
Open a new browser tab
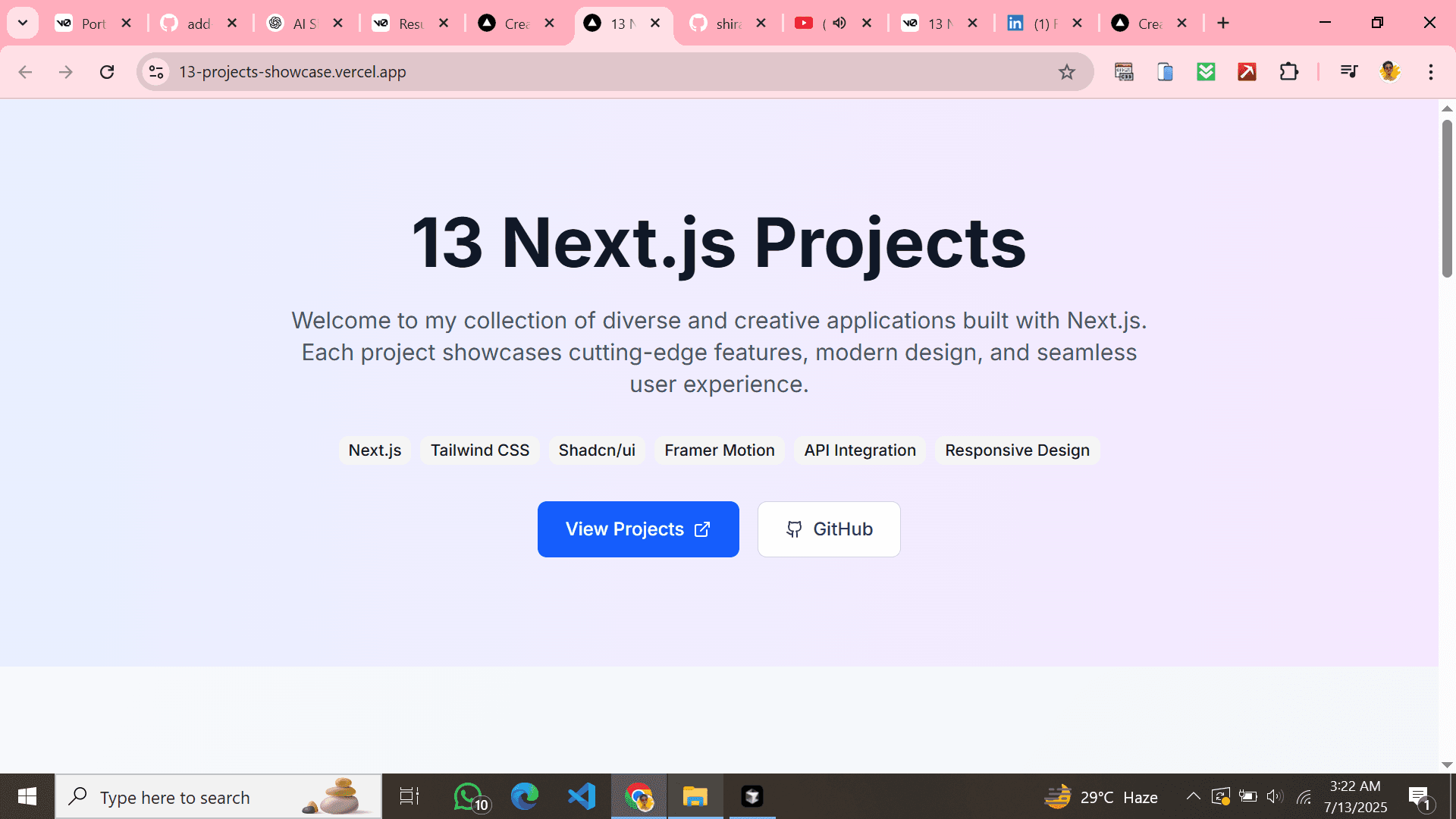click(x=1222, y=24)
